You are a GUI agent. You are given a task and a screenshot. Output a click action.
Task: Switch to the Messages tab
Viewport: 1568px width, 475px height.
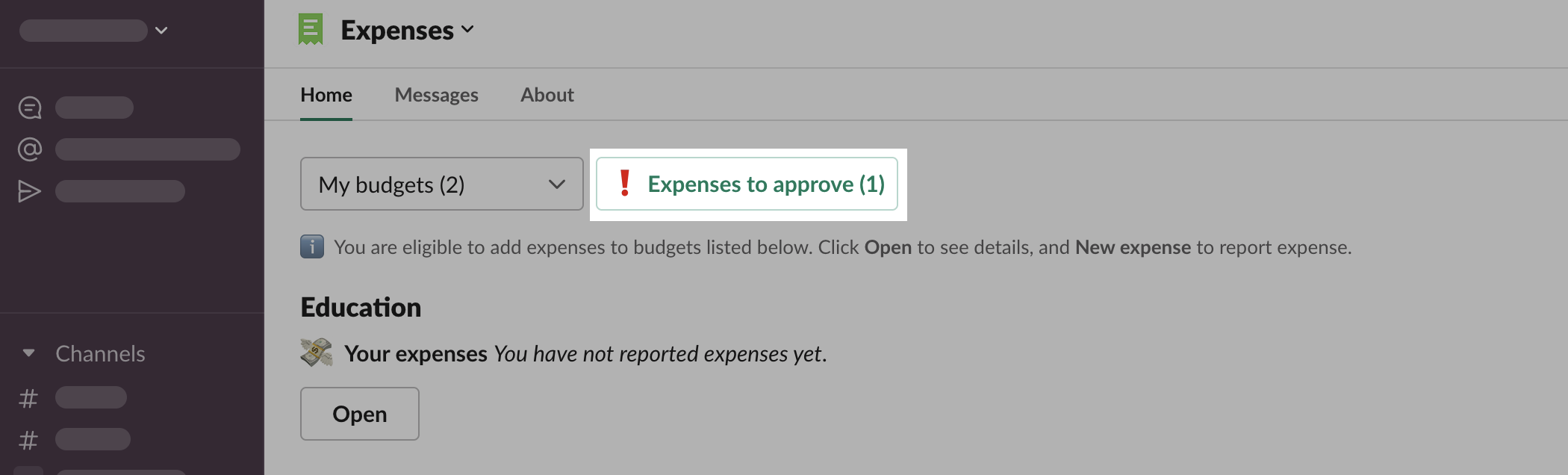[436, 95]
